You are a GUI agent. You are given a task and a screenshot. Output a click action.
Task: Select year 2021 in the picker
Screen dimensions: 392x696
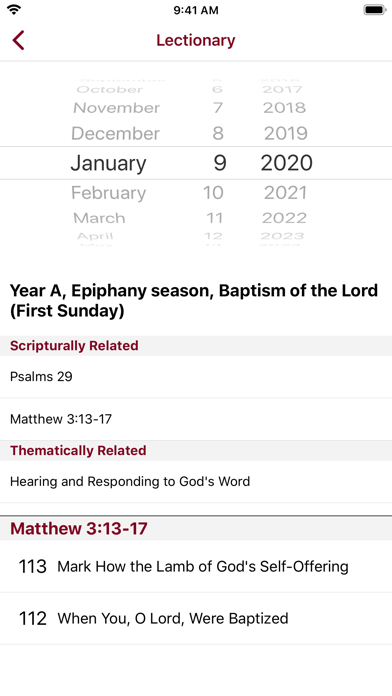(285, 193)
